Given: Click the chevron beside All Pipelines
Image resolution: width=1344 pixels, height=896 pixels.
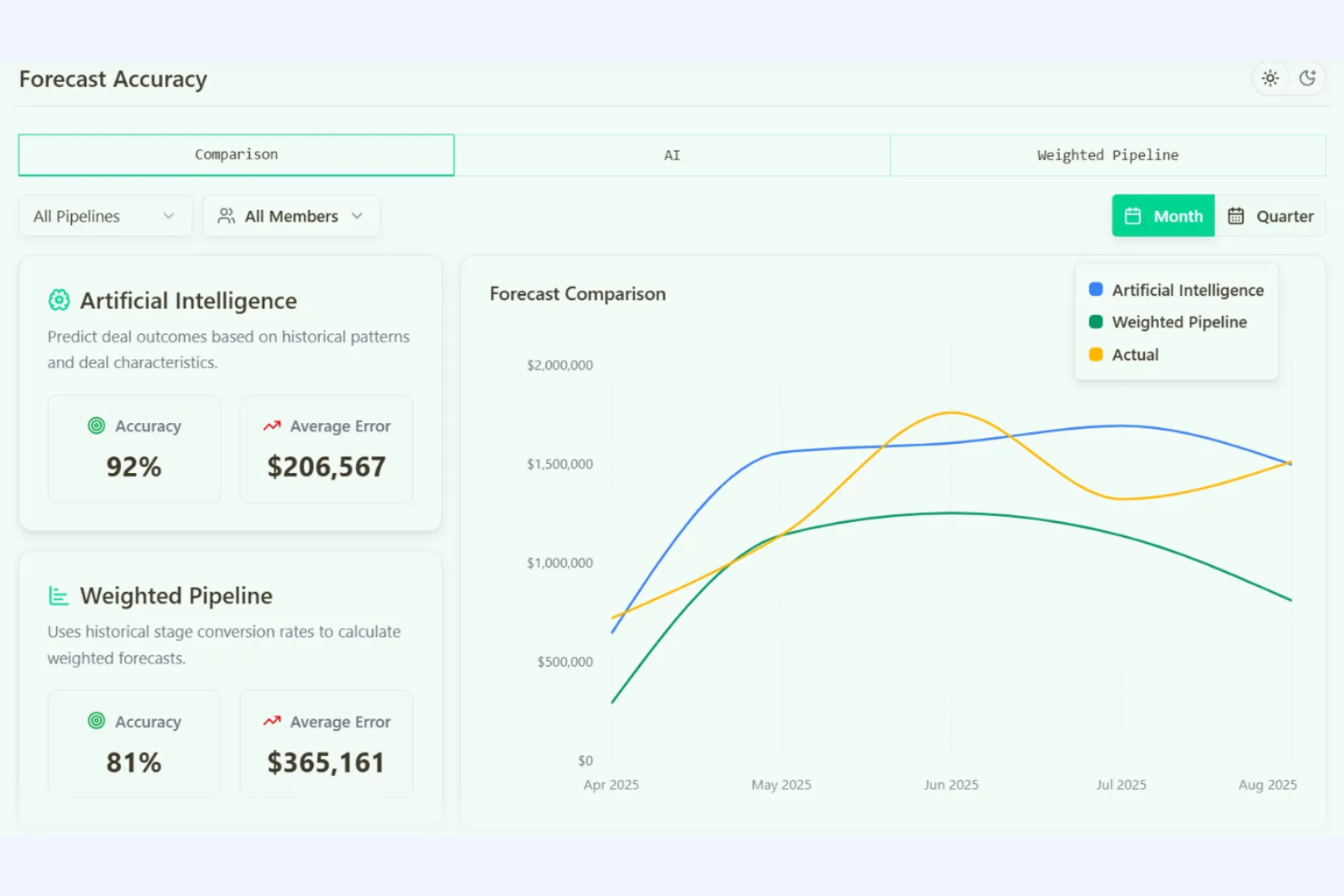Looking at the screenshot, I should pos(169,215).
